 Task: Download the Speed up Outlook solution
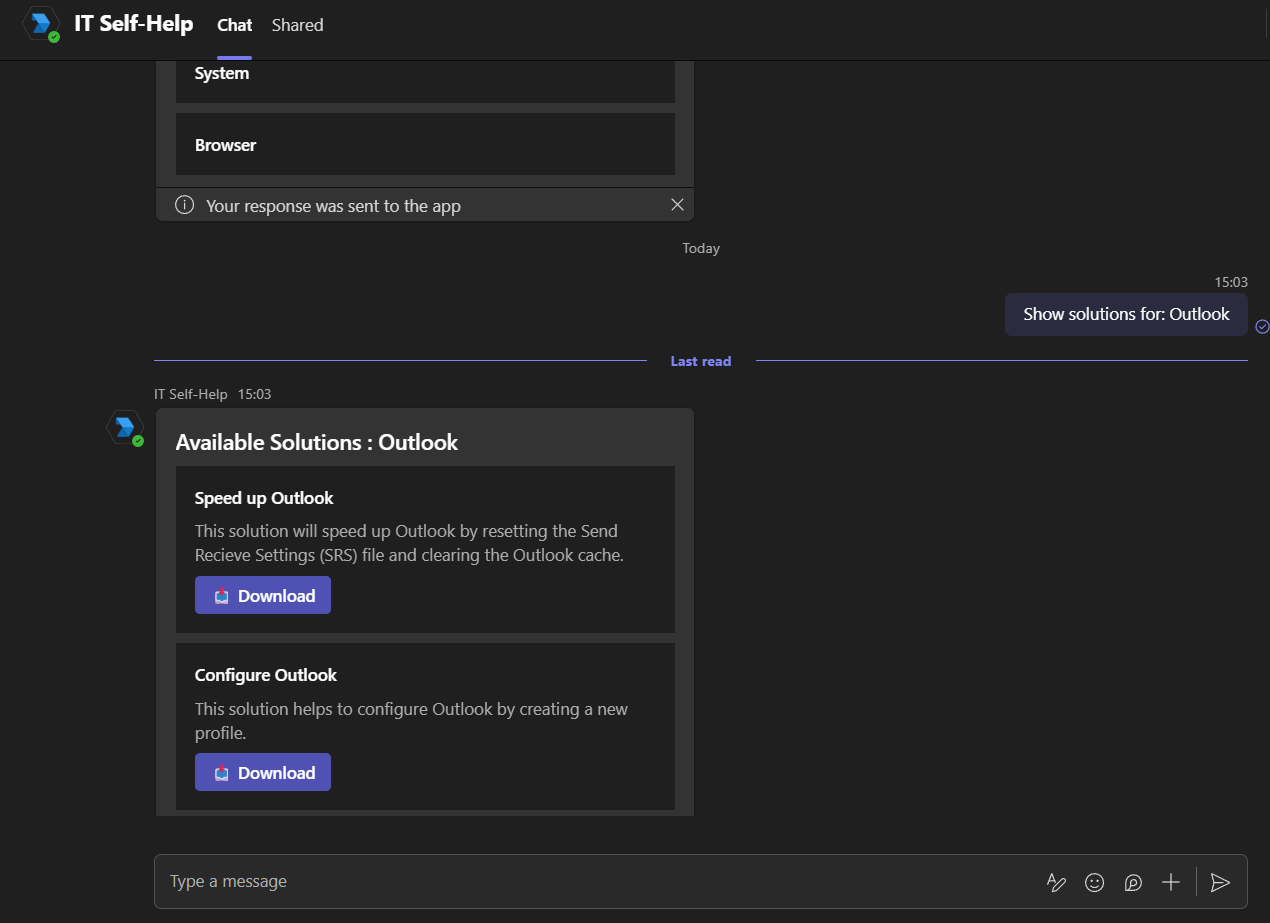263,595
